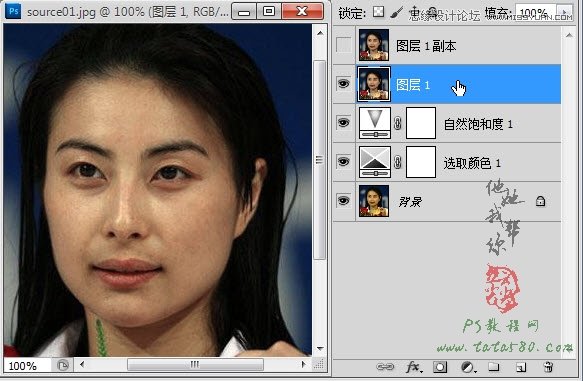This screenshot has height=381, width=583.
Task: Click the horizontal scrollbar right arrow
Action: pos(304,365)
